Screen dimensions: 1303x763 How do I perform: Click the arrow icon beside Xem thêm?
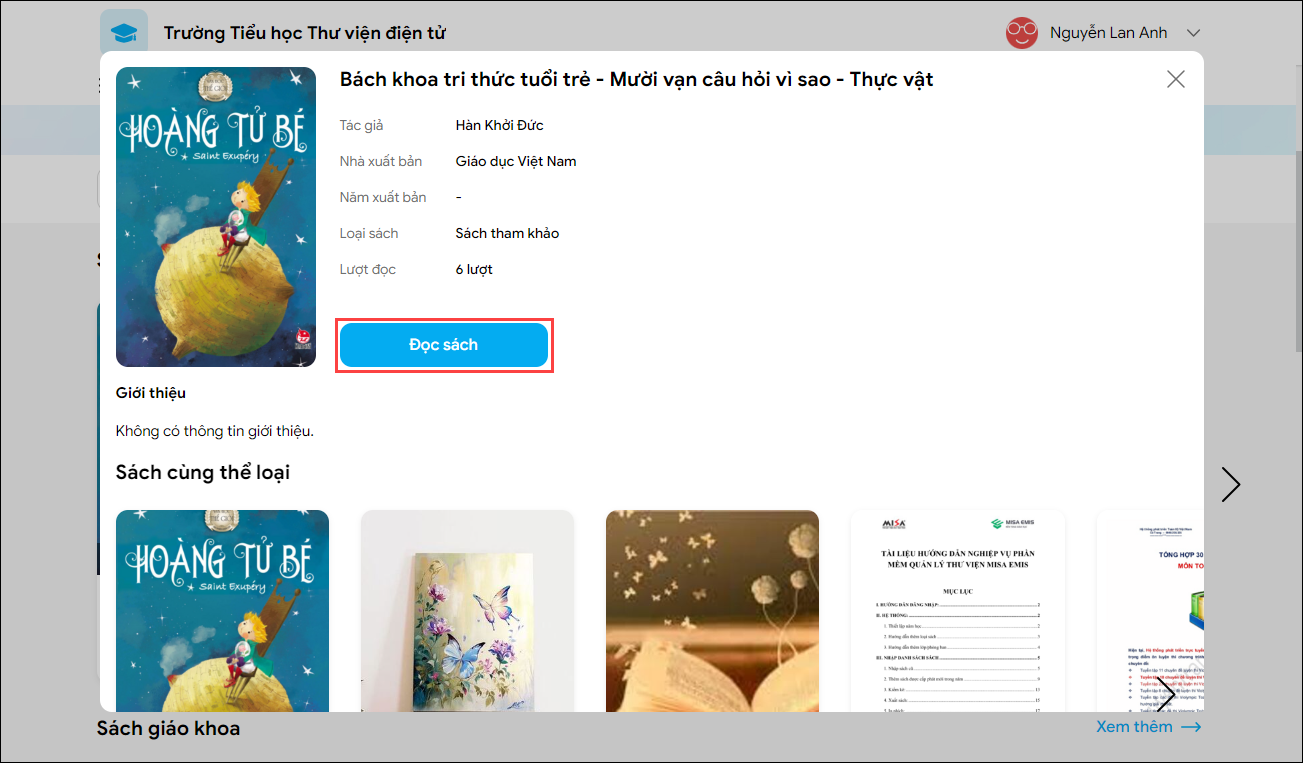(1191, 727)
